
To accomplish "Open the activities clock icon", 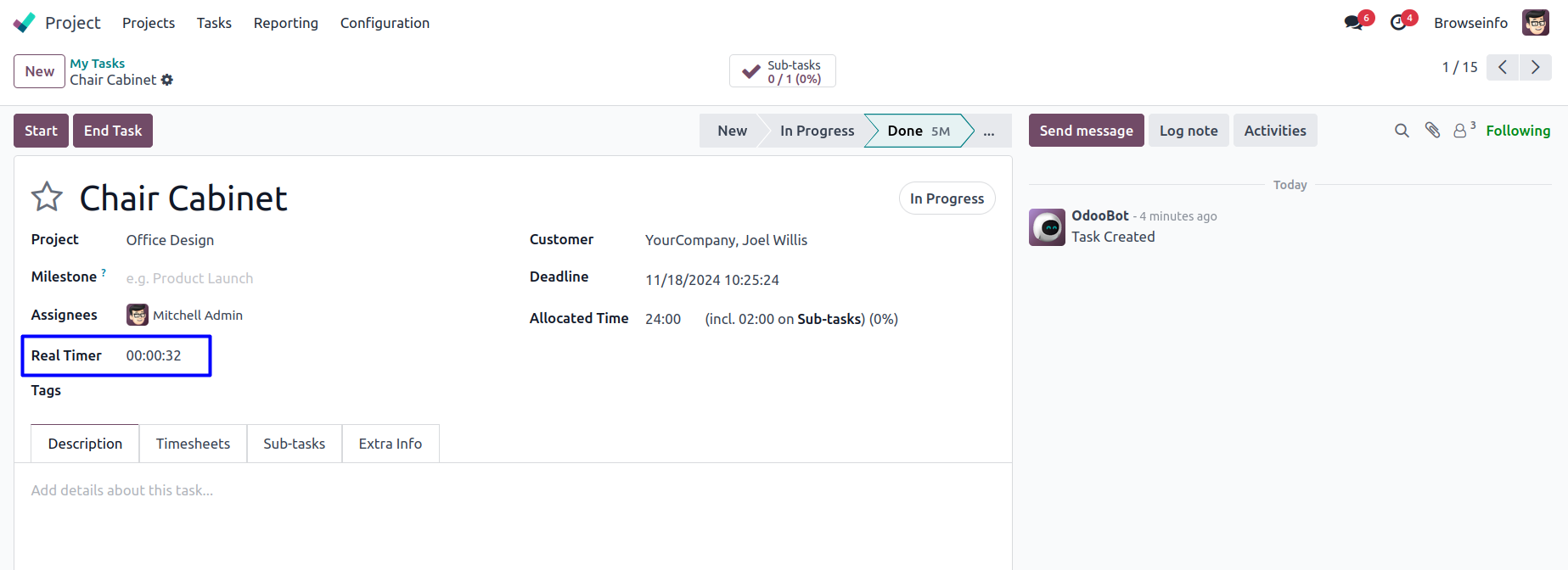I will pos(1398,23).
